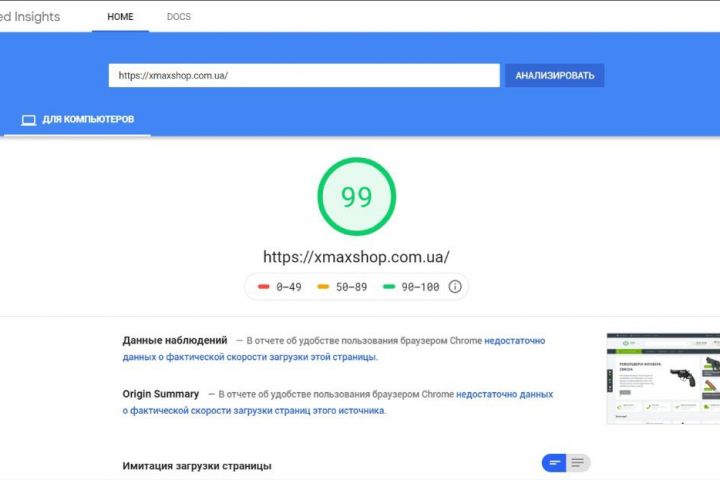
Task: Click the orange 50-89 legend marker
Action: pos(323,286)
